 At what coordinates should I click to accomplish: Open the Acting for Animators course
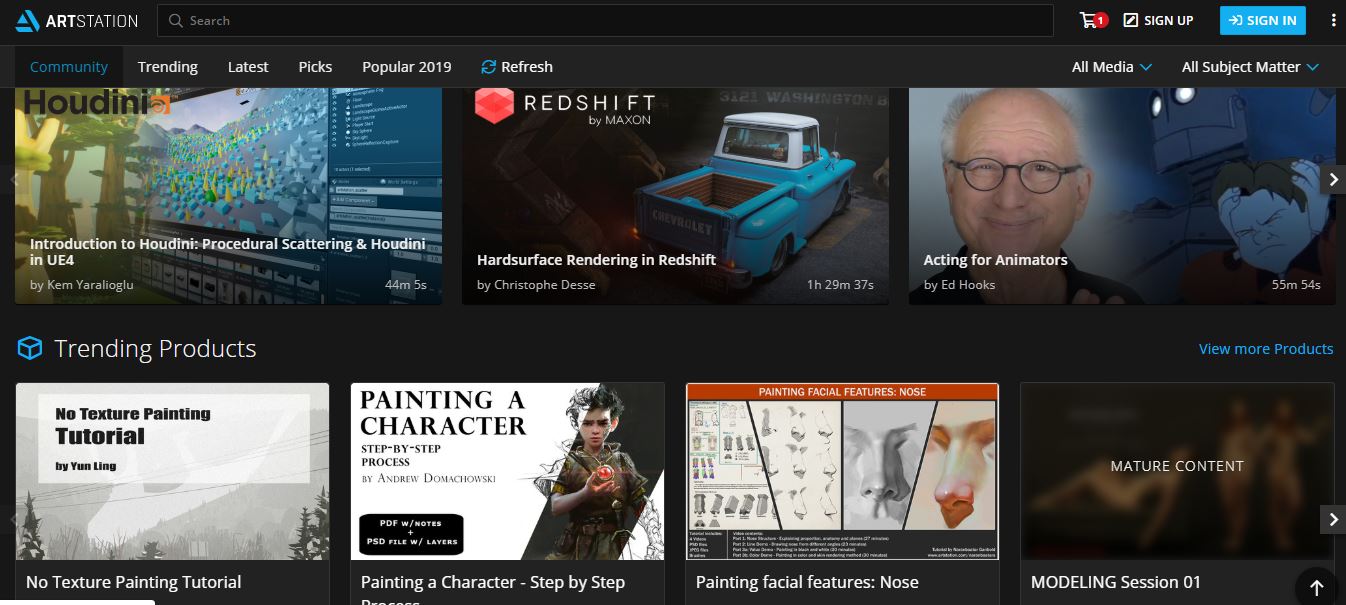1122,195
